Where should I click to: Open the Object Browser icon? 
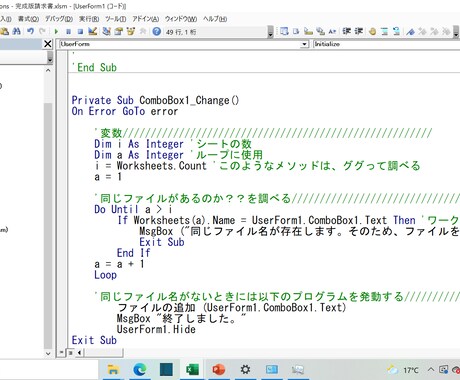tap(130, 31)
